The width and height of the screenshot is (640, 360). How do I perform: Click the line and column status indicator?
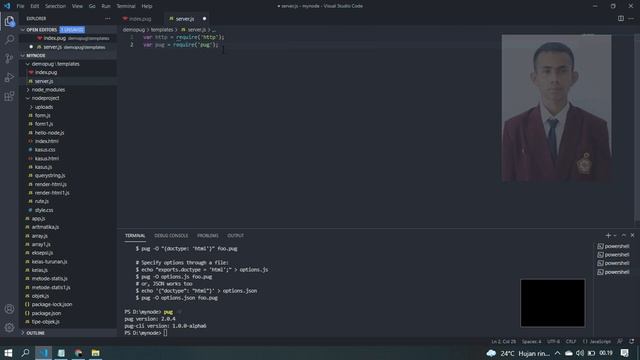503,341
